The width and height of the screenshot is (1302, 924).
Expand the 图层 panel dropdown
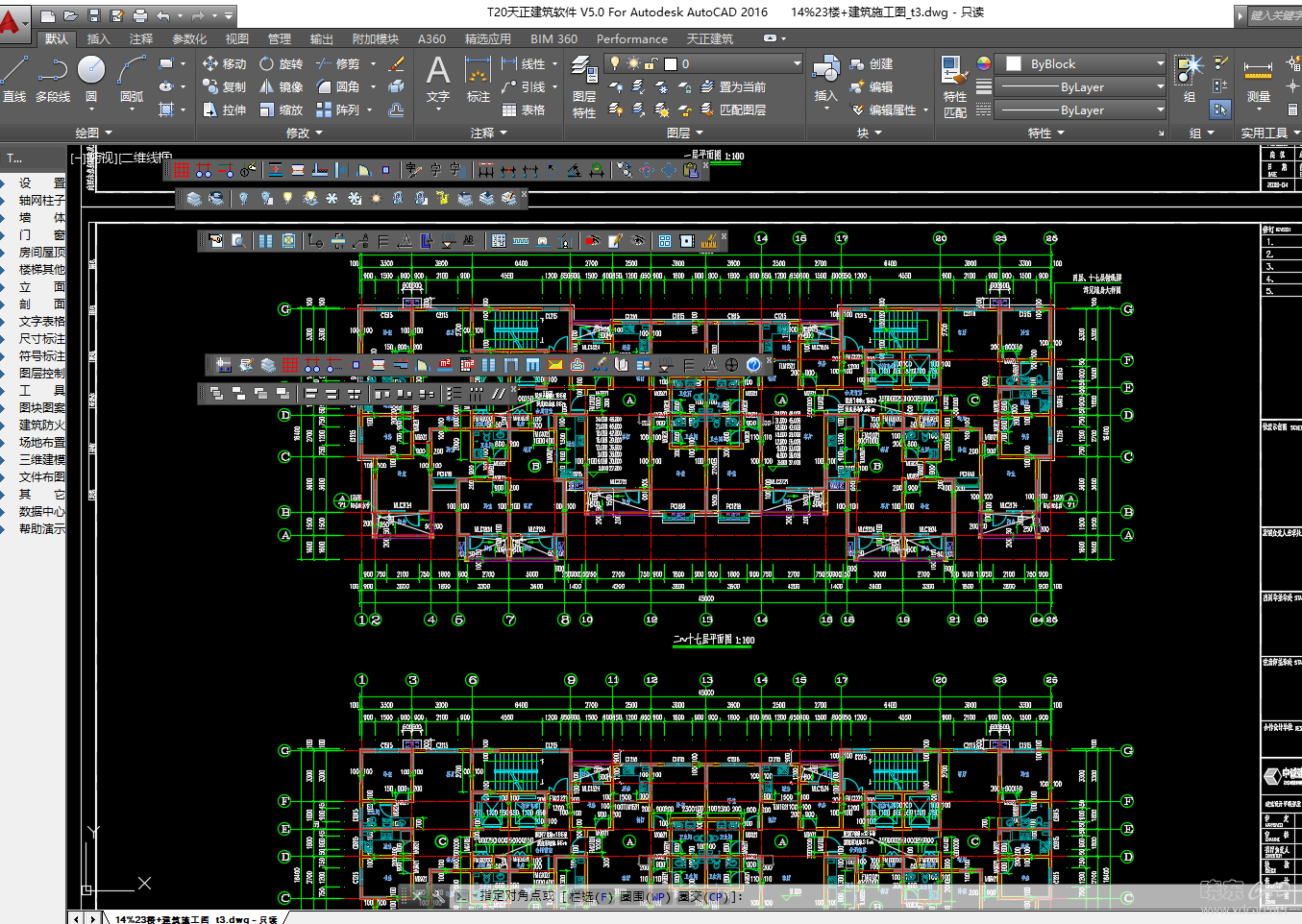(x=685, y=133)
